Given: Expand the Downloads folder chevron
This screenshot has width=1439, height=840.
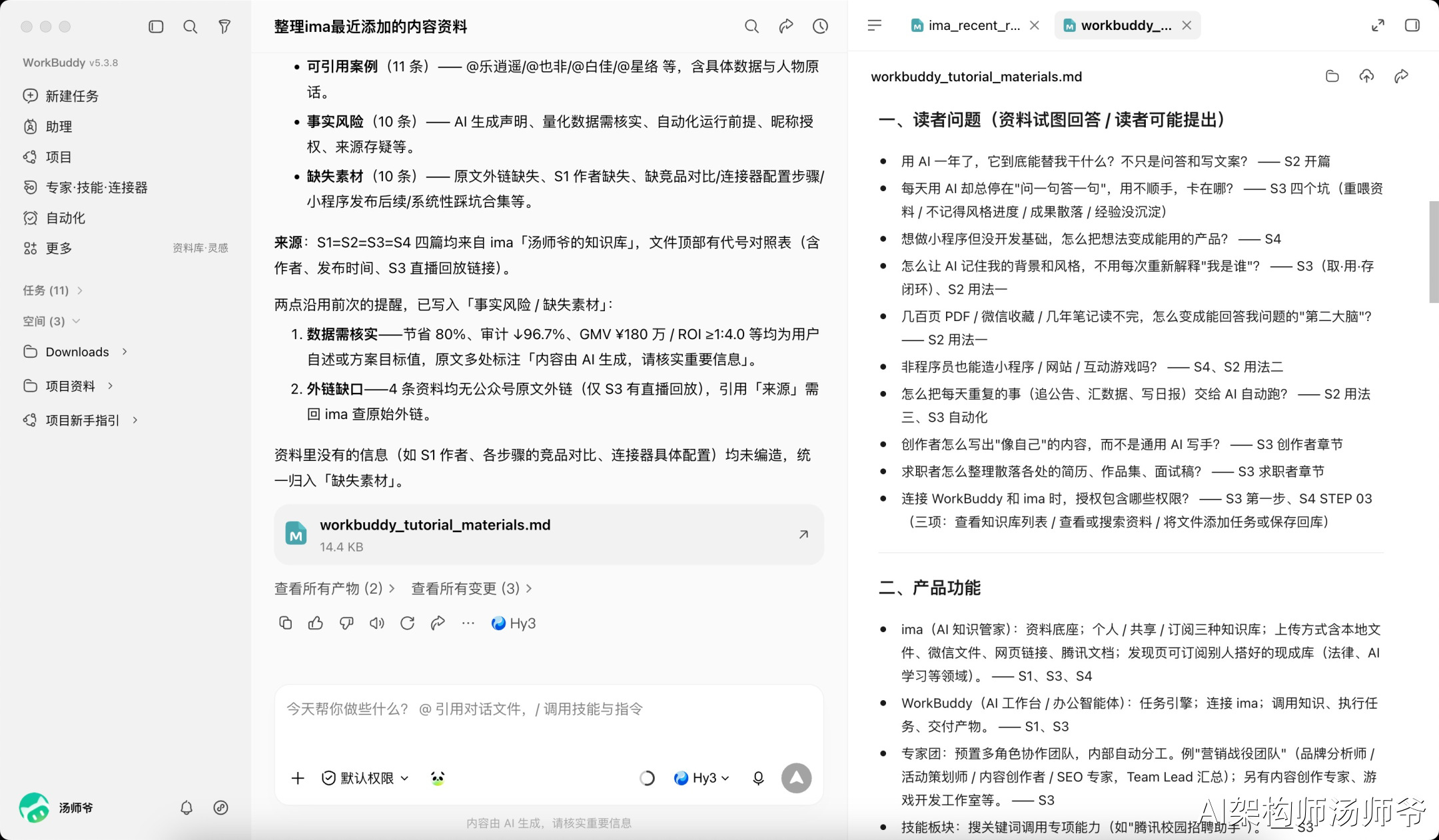Looking at the screenshot, I should point(125,352).
